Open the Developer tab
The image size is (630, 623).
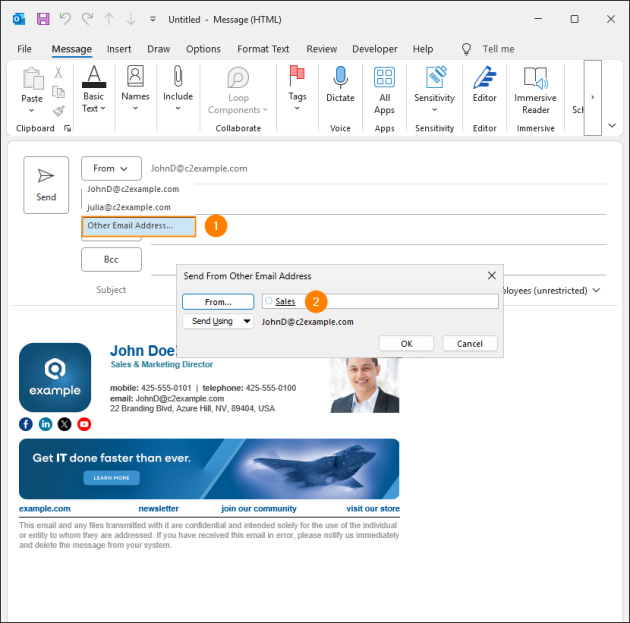tap(374, 49)
